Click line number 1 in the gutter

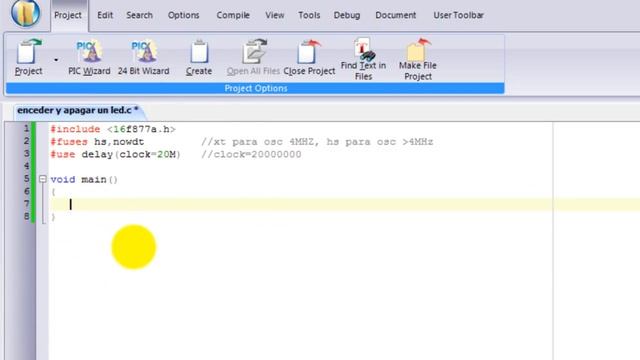(27, 129)
